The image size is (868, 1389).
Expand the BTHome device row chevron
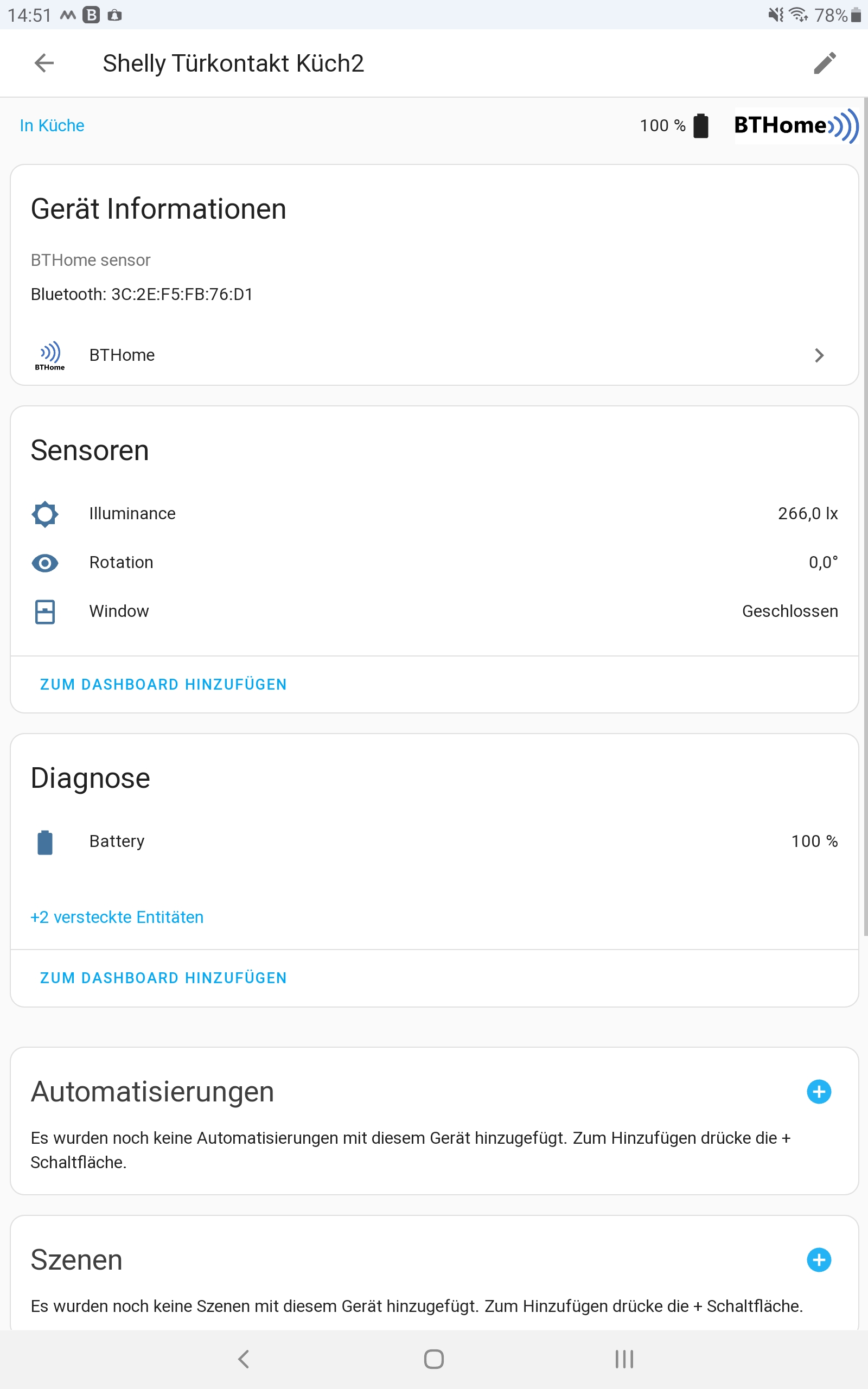(x=820, y=355)
